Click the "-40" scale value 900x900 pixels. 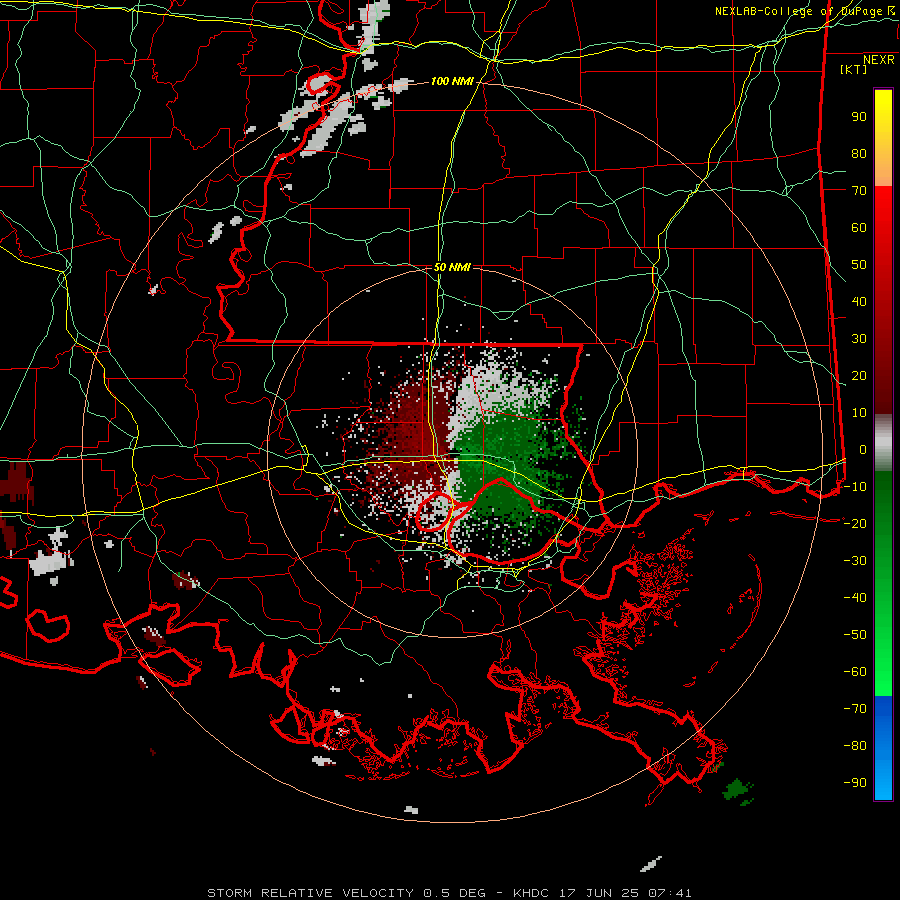[855, 598]
